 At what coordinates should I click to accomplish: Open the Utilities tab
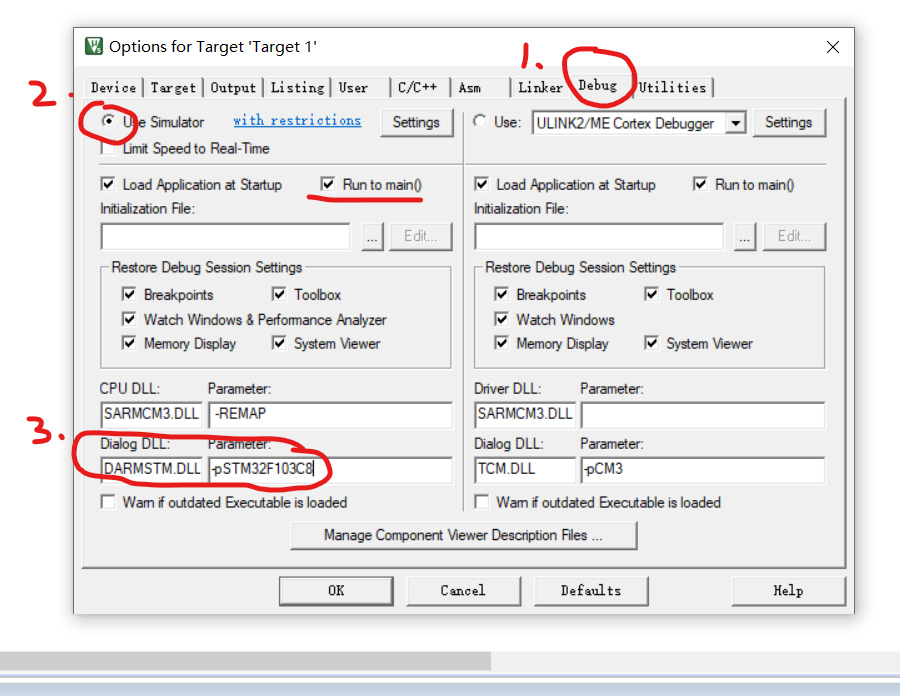coord(672,87)
